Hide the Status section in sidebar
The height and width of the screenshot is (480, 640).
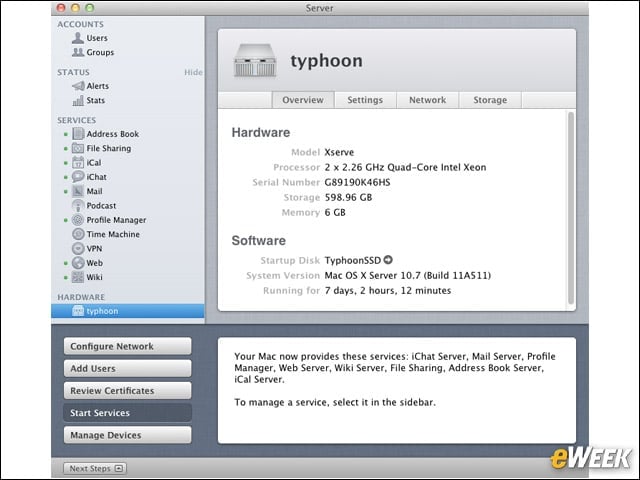(193, 72)
